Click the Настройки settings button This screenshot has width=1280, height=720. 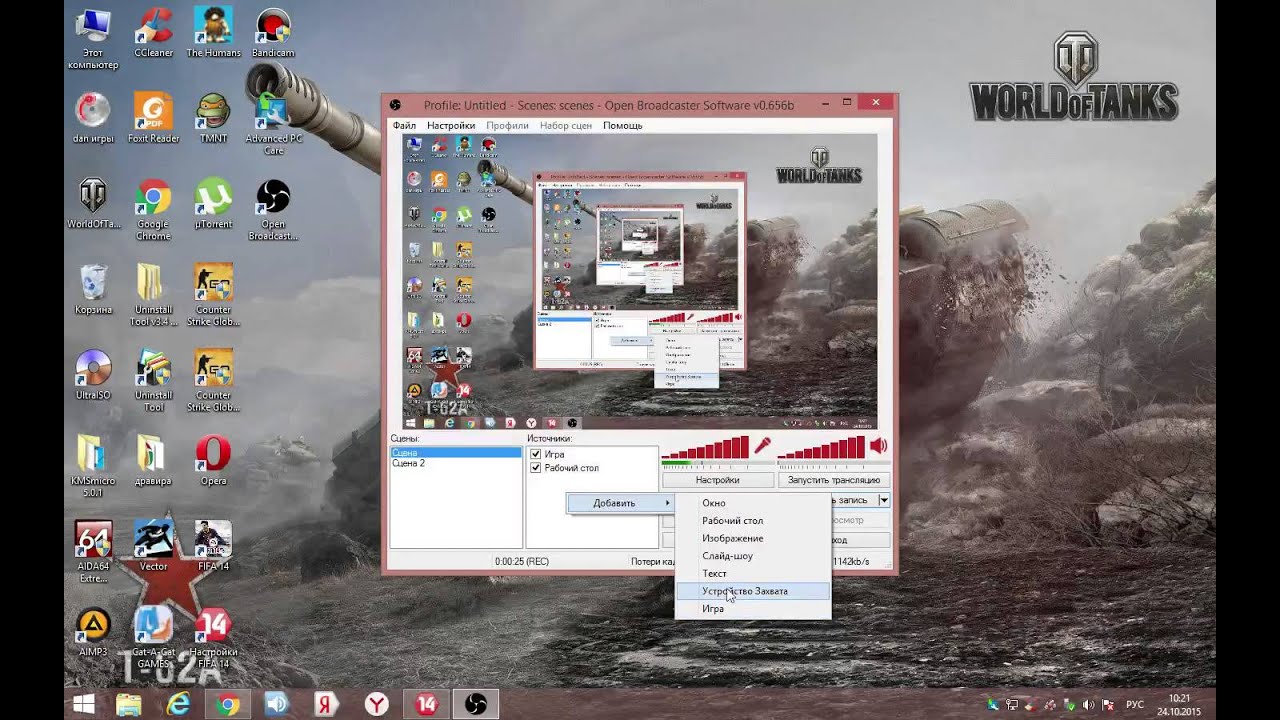718,480
